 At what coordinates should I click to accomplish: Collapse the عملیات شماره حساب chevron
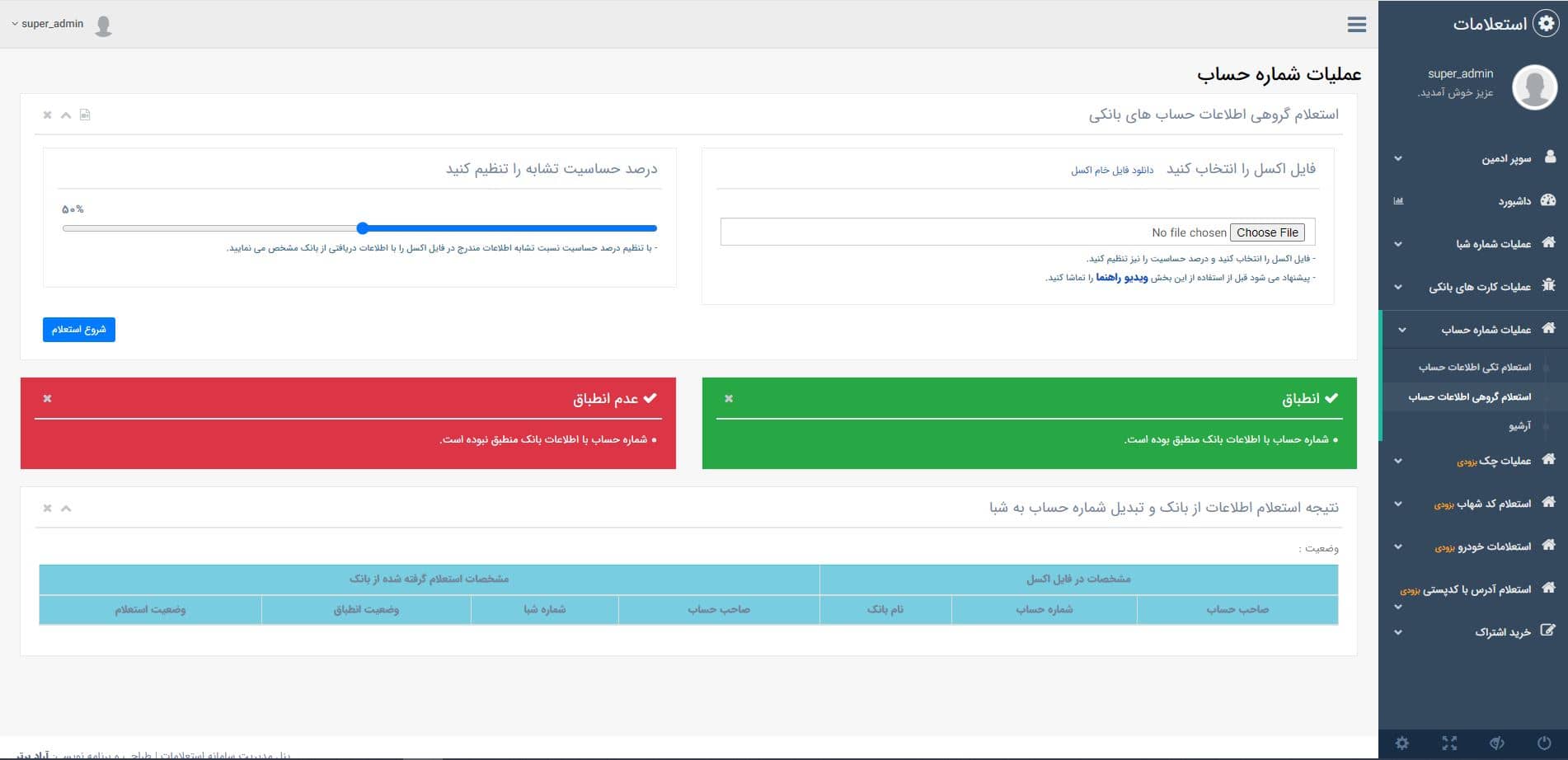1402,330
